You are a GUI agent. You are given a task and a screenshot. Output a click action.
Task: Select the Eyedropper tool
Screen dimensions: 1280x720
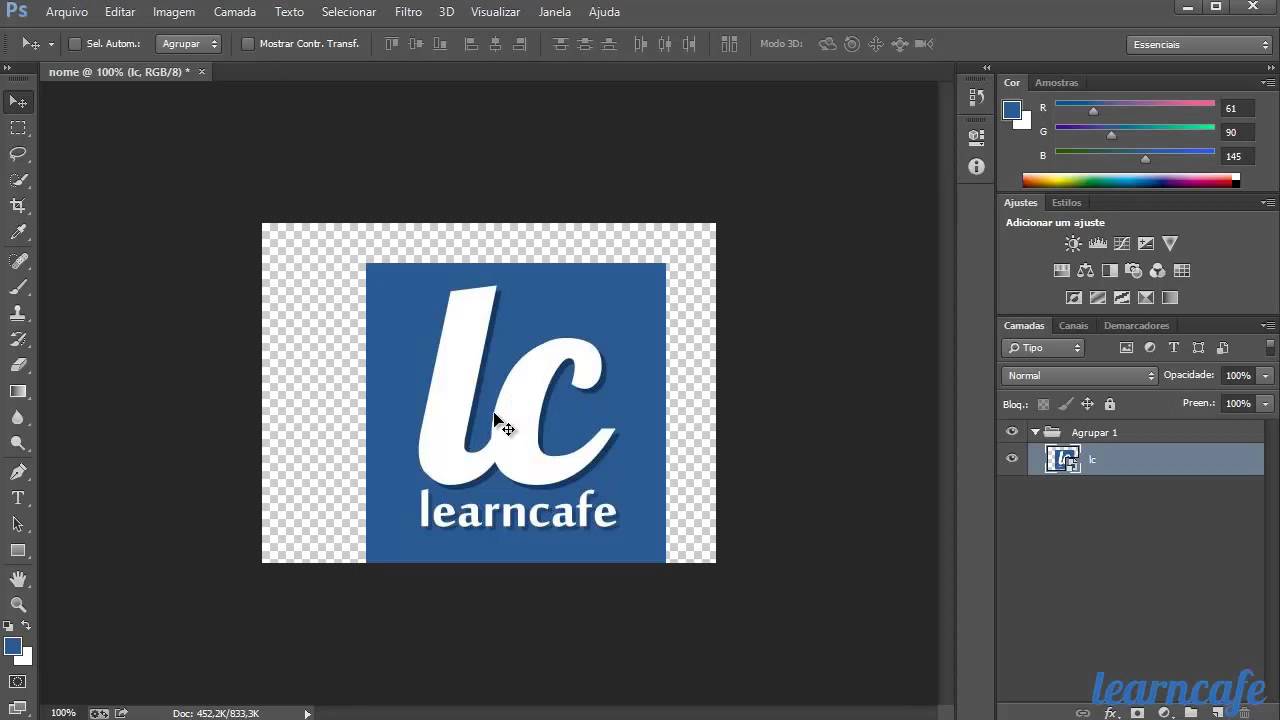click(18, 232)
